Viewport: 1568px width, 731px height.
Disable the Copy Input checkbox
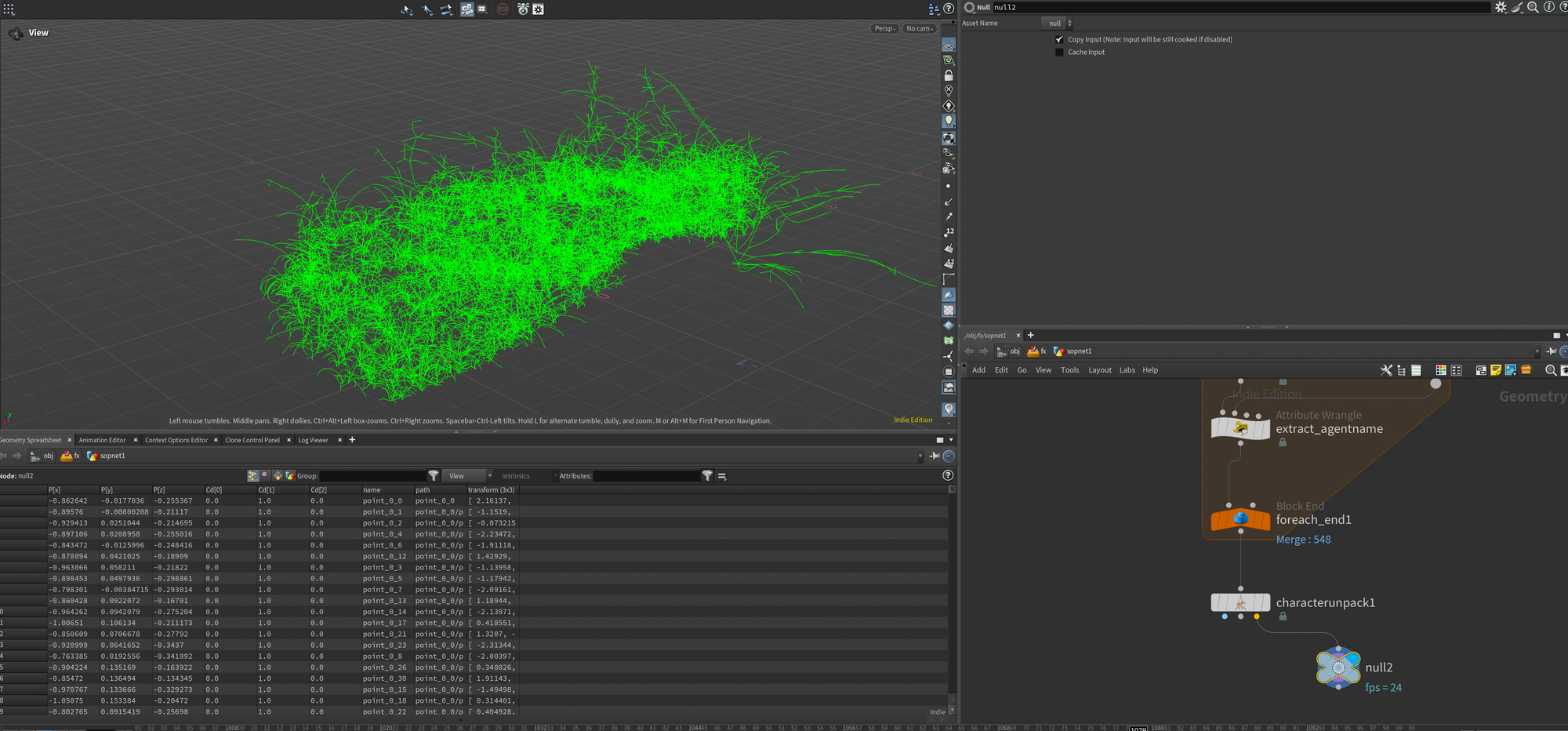point(1060,39)
